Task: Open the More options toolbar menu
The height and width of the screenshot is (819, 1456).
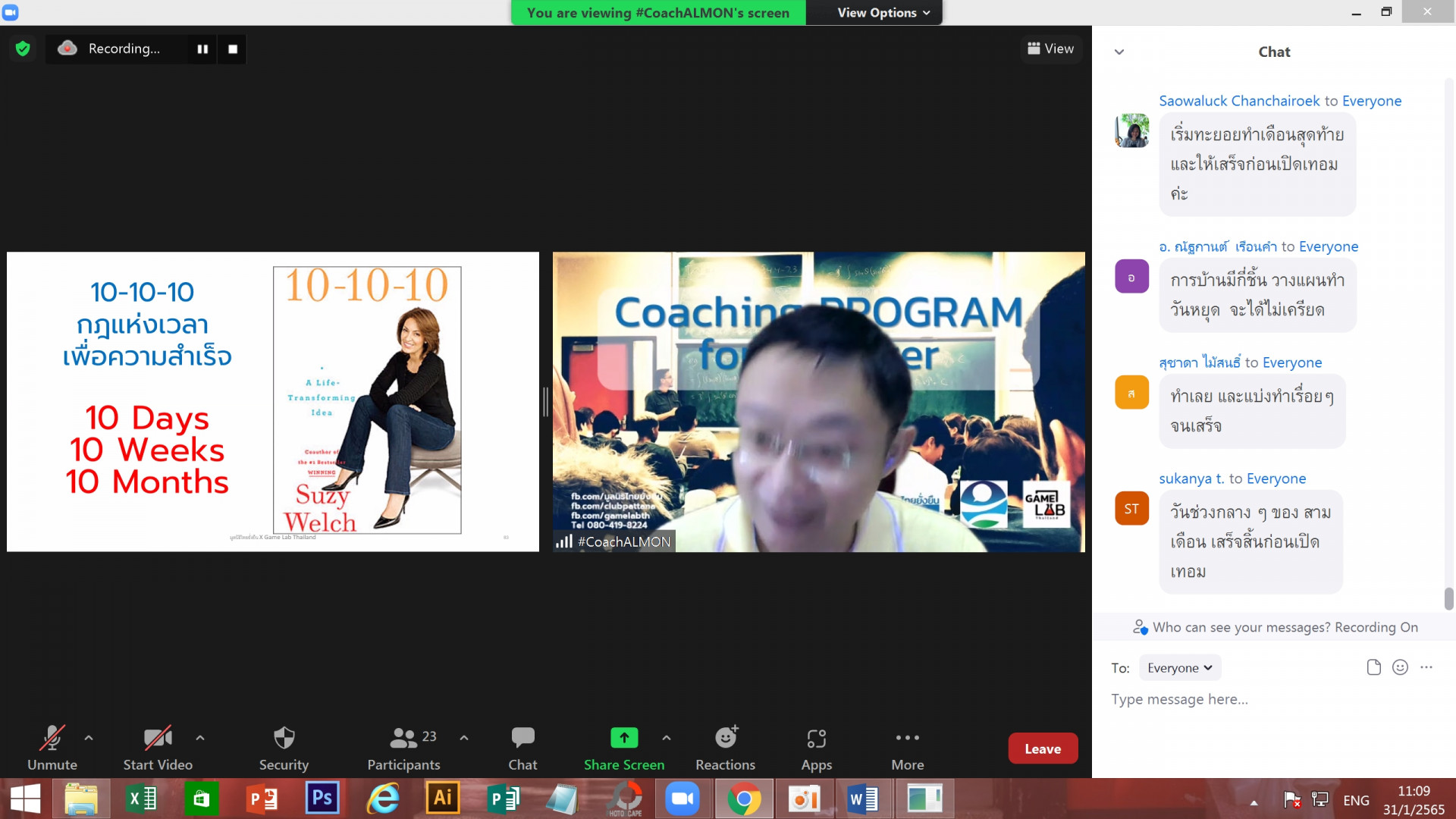Action: [x=908, y=748]
